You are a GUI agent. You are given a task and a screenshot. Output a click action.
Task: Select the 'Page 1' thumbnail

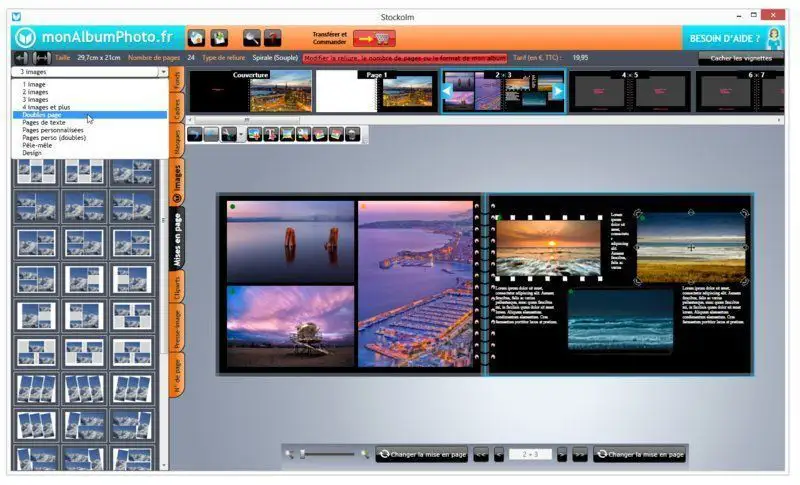pos(377,91)
